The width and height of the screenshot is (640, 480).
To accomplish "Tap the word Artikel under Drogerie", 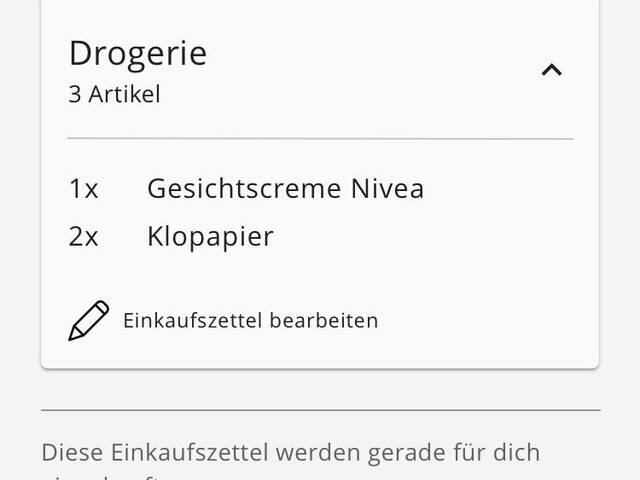I will 124,95.
